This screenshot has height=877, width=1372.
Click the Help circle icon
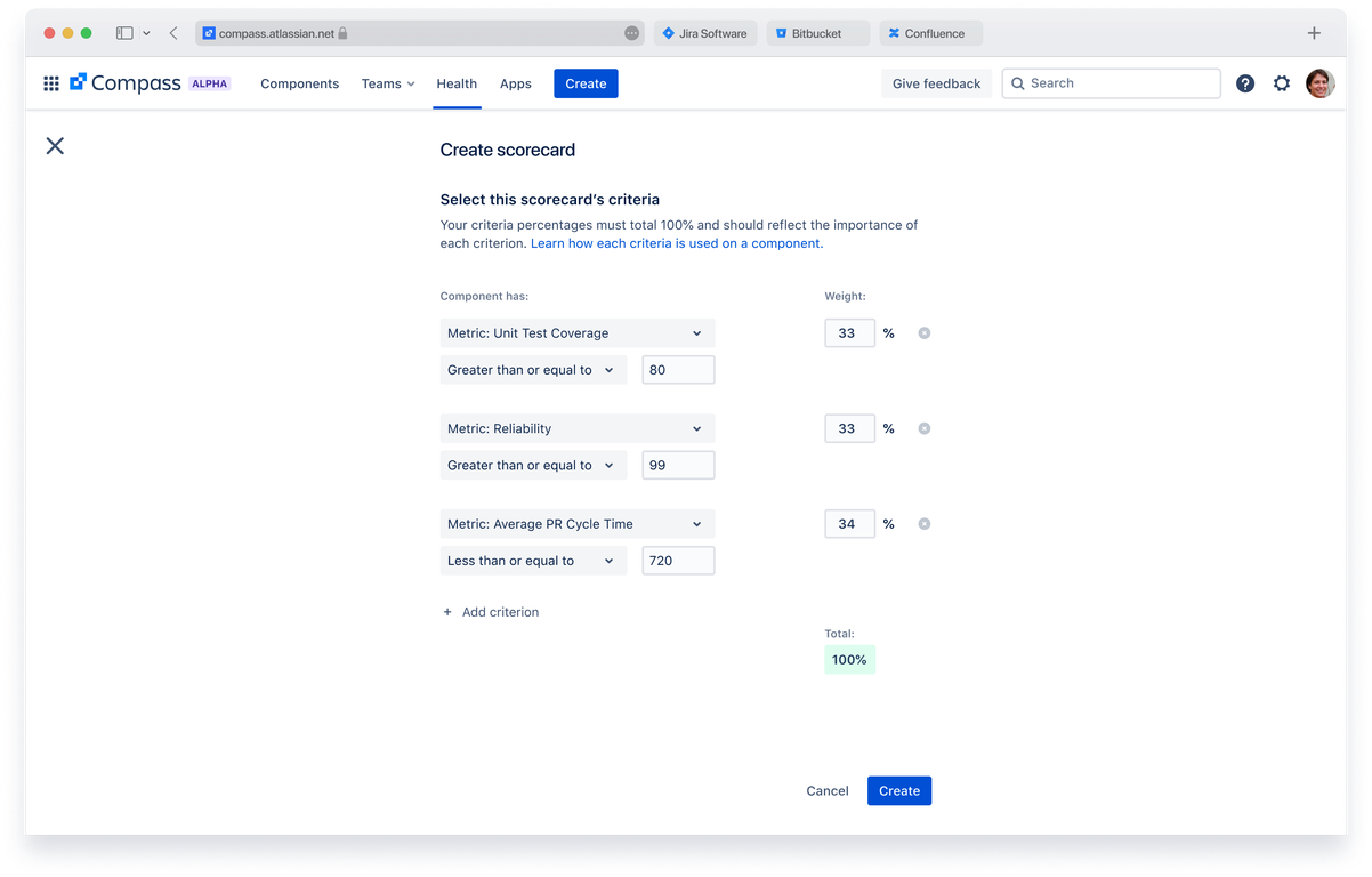click(1246, 83)
